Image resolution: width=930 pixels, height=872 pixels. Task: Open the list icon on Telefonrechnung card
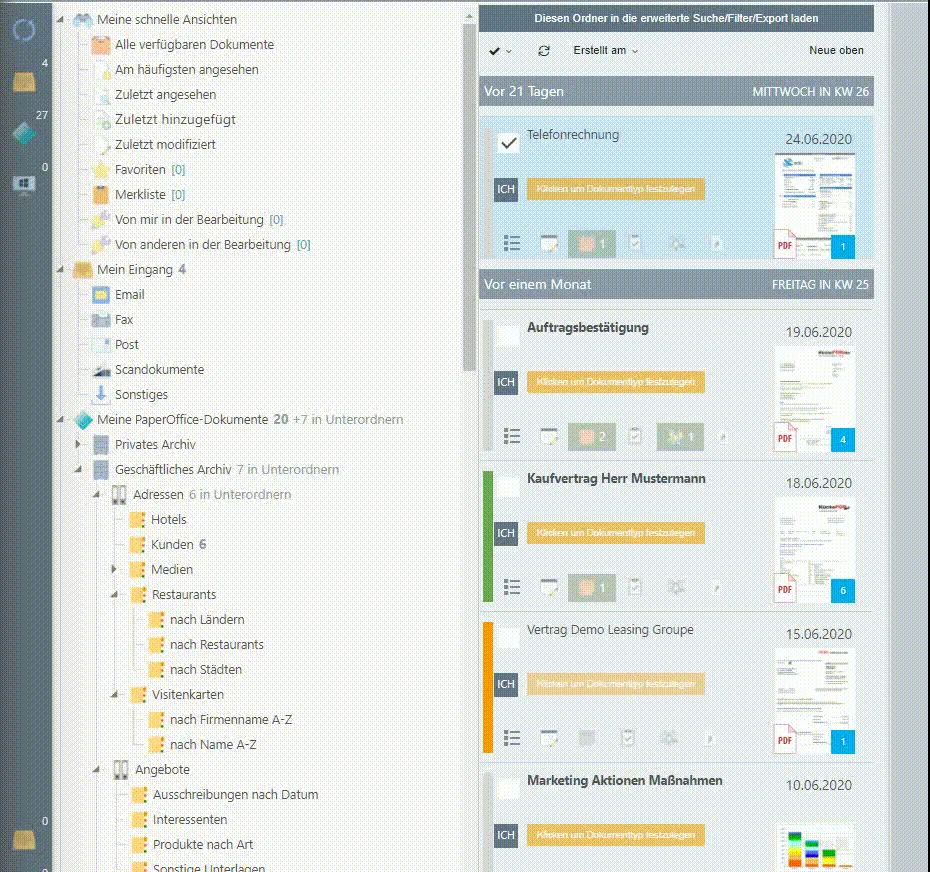512,243
